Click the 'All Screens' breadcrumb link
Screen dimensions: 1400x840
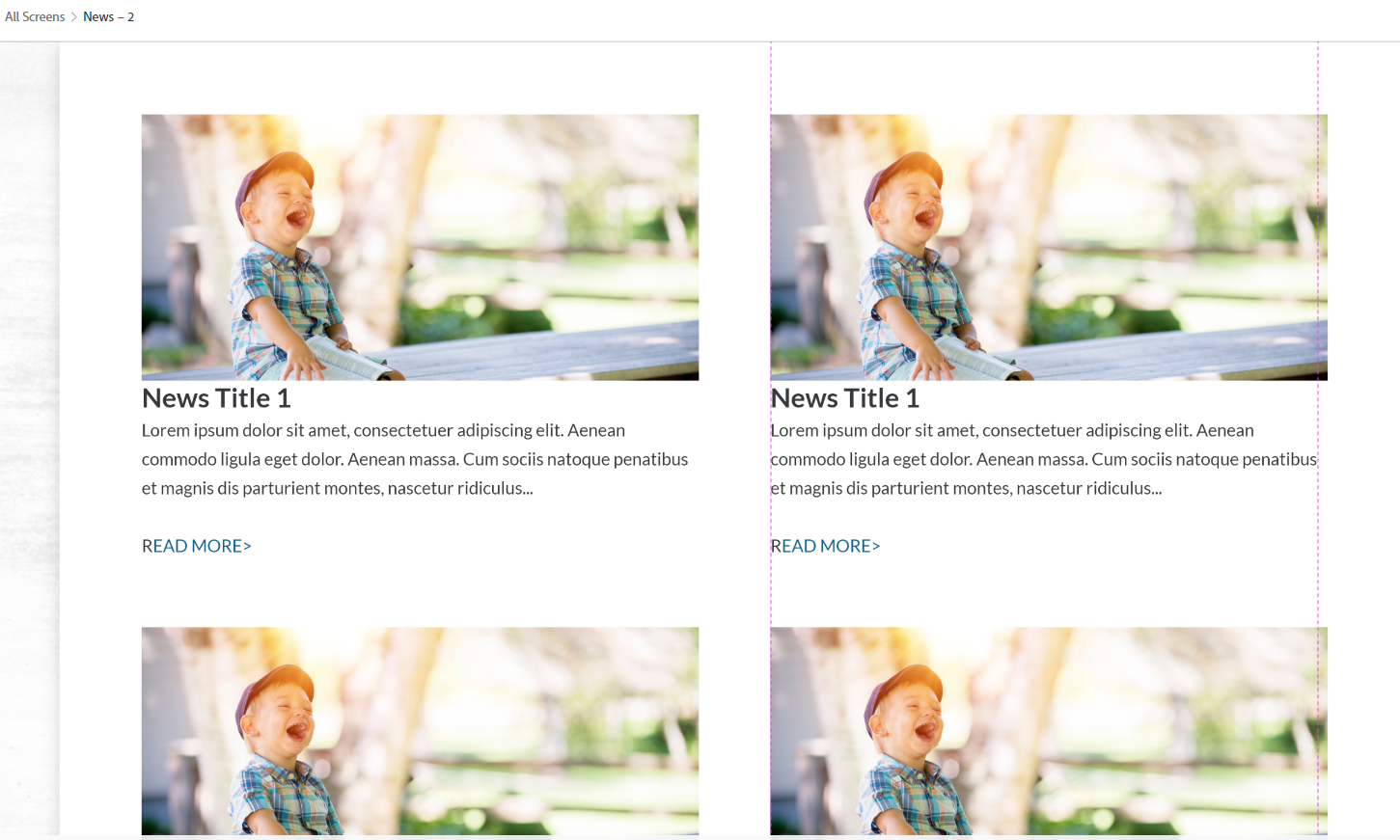coord(35,17)
